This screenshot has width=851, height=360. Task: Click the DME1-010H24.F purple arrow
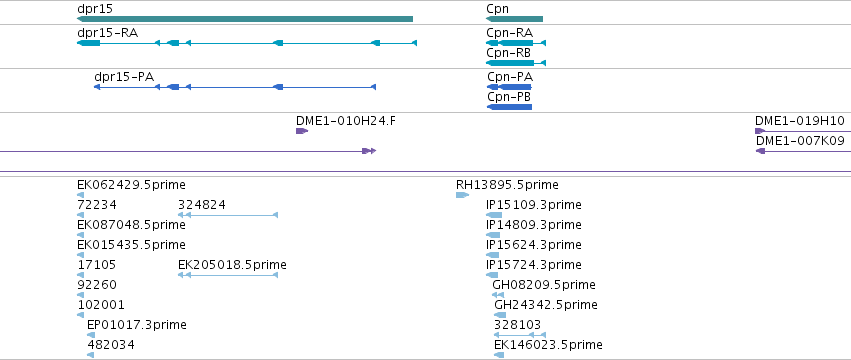pos(302,131)
